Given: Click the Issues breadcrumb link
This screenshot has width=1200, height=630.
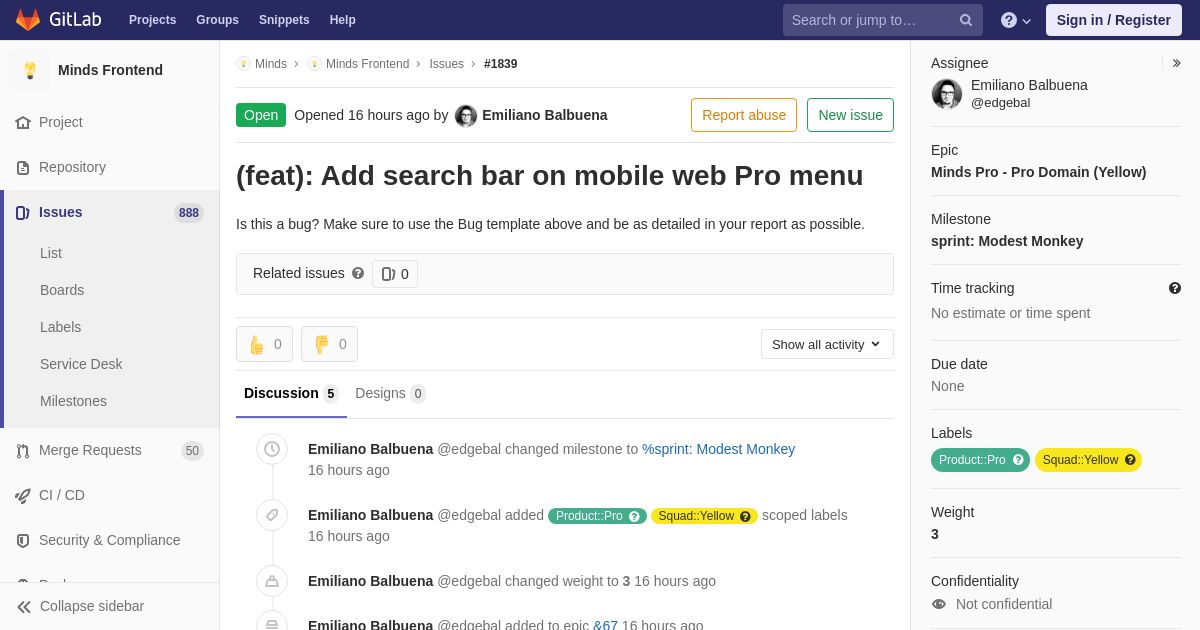Looking at the screenshot, I should coord(446,64).
